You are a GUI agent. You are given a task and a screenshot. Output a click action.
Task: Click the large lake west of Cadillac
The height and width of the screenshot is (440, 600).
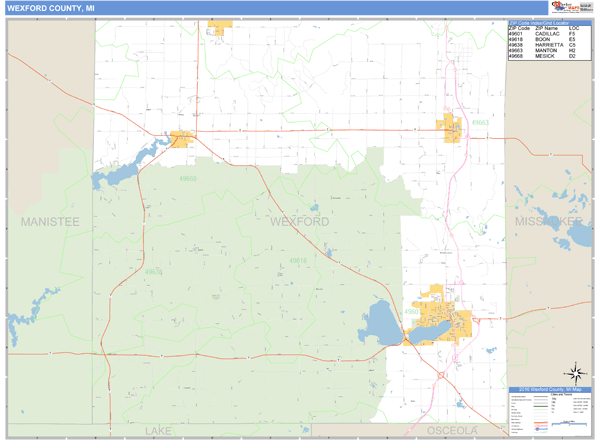pos(384,324)
